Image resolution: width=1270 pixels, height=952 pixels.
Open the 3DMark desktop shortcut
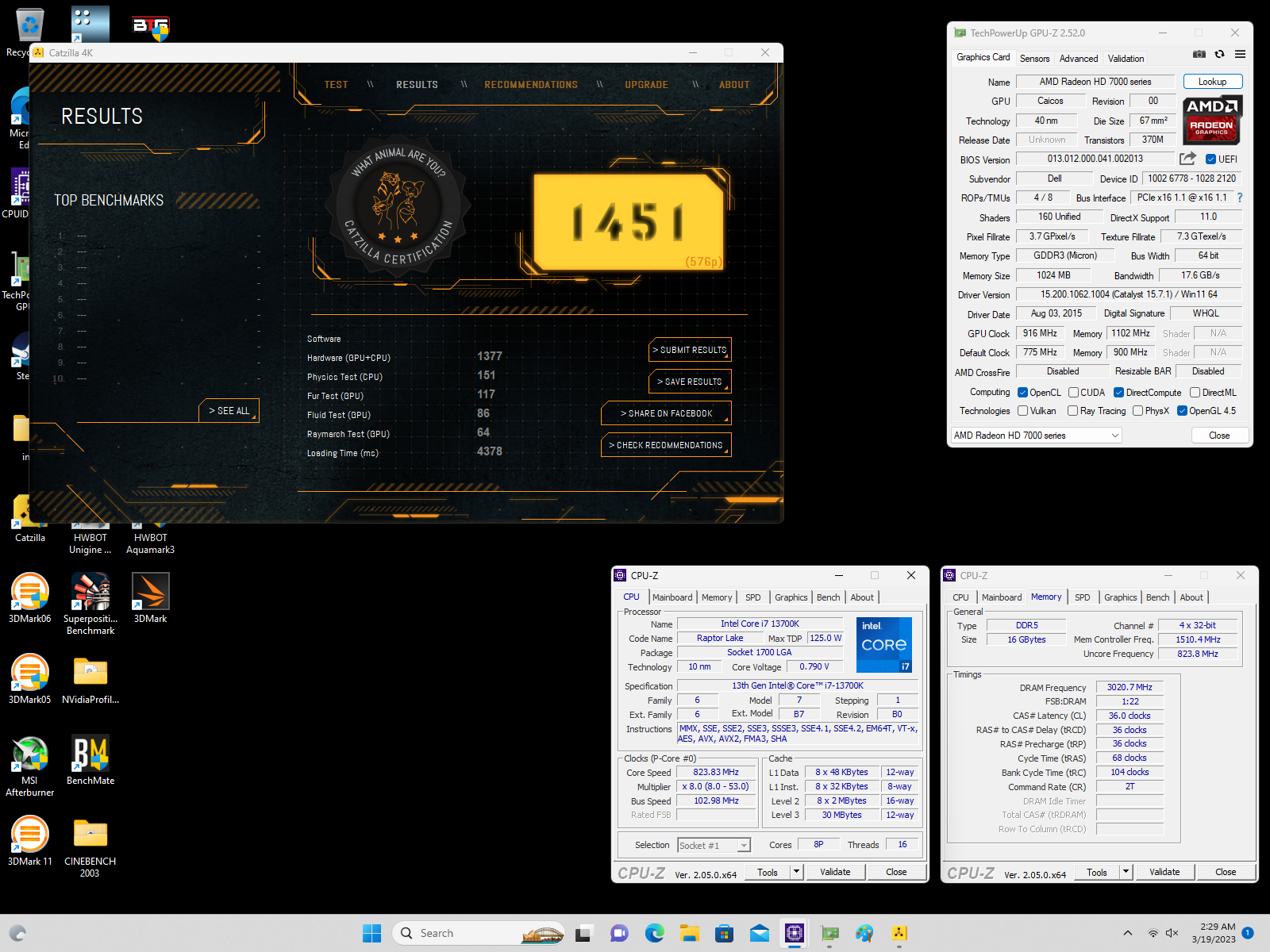point(150,598)
